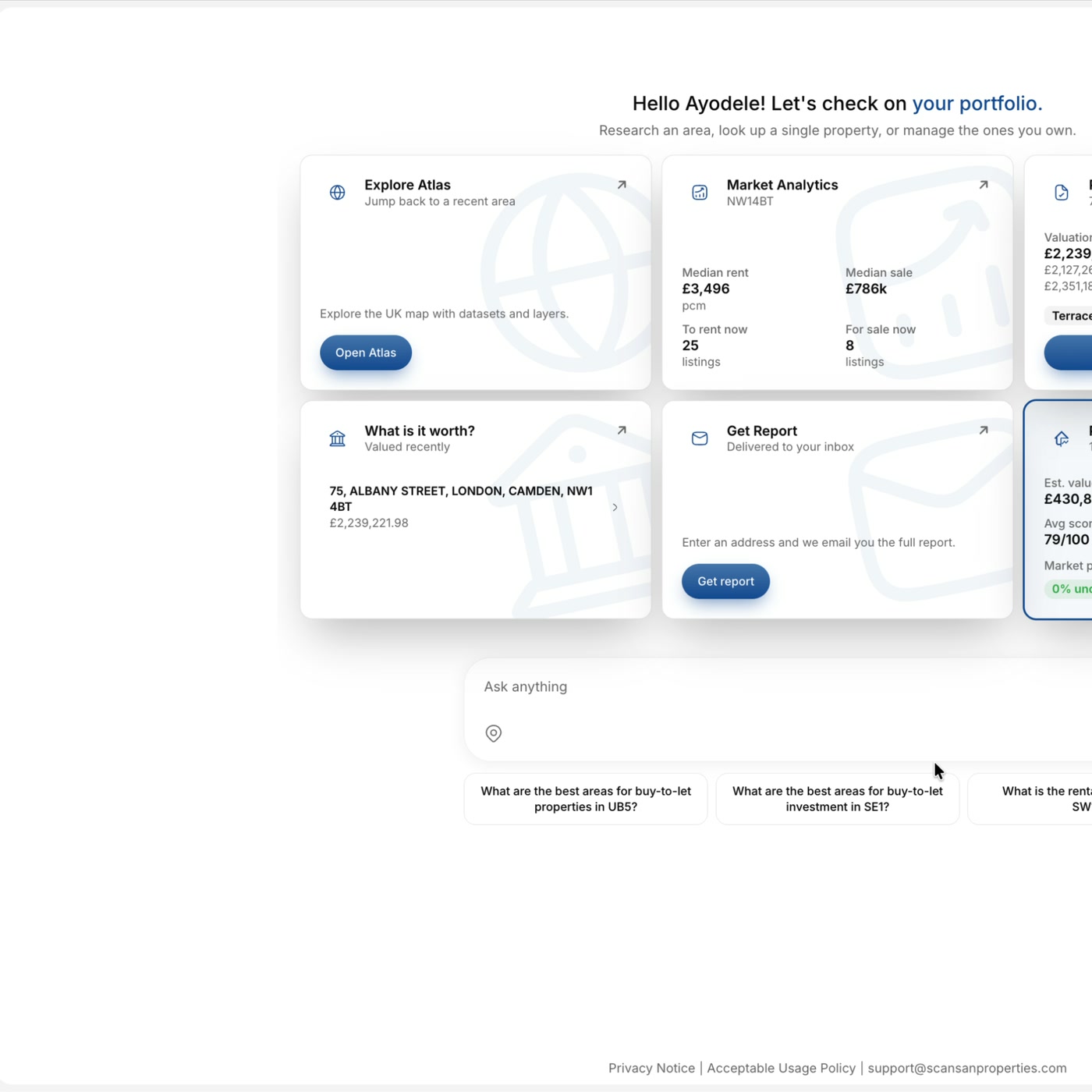This screenshot has height=1092, width=1092.
Task: Click the document icon on the valuation card
Action: click(x=1062, y=193)
